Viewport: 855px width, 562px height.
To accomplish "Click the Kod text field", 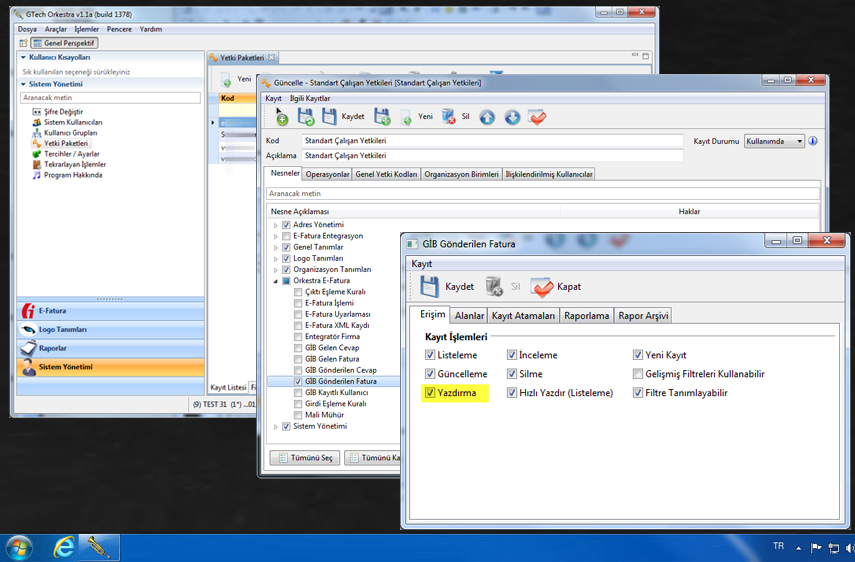I will [x=492, y=141].
